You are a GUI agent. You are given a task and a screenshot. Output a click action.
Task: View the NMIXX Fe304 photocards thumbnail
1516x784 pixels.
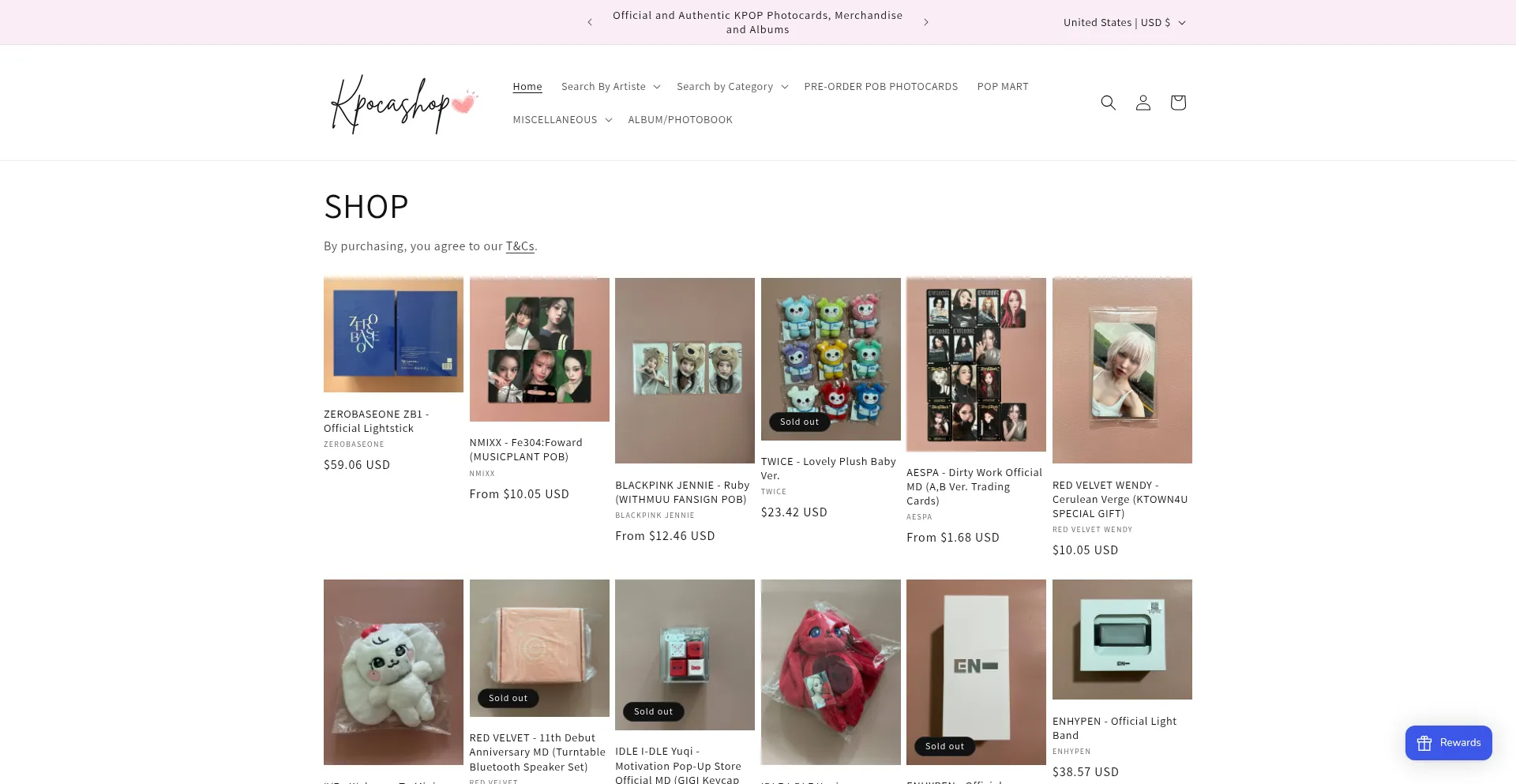539,349
